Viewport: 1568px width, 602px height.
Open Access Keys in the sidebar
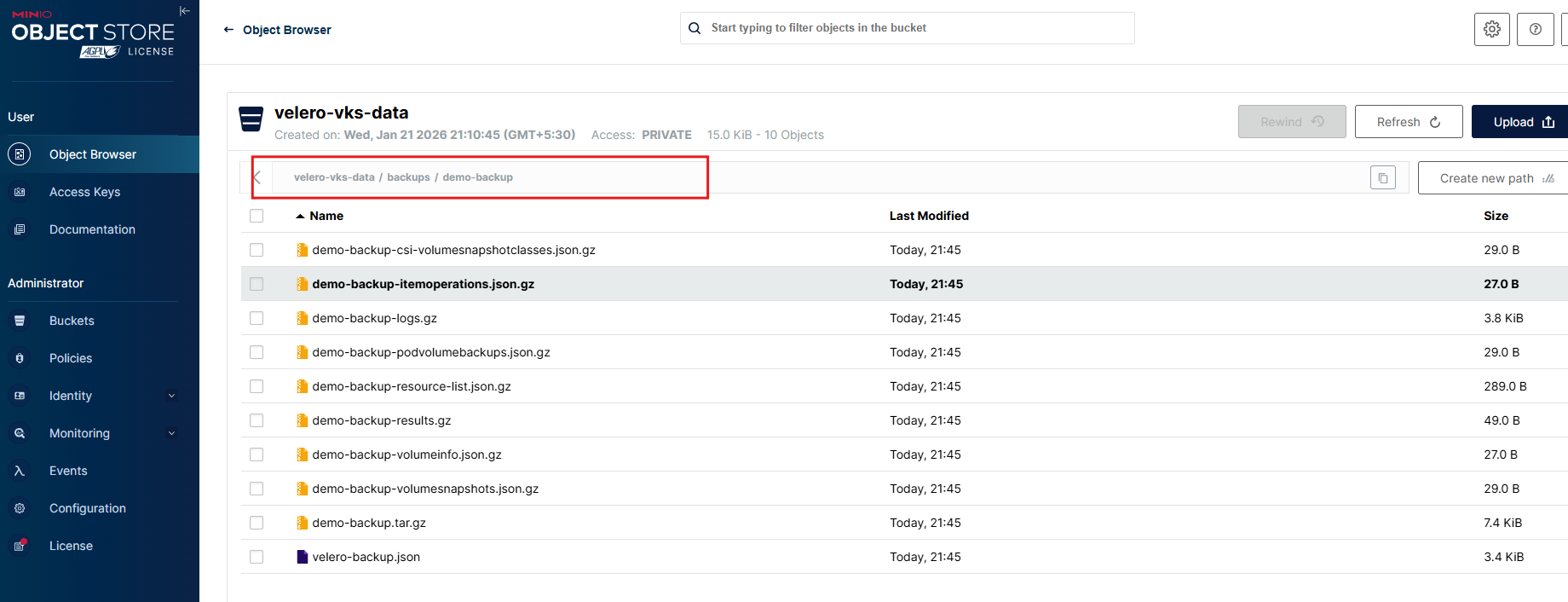coord(84,192)
